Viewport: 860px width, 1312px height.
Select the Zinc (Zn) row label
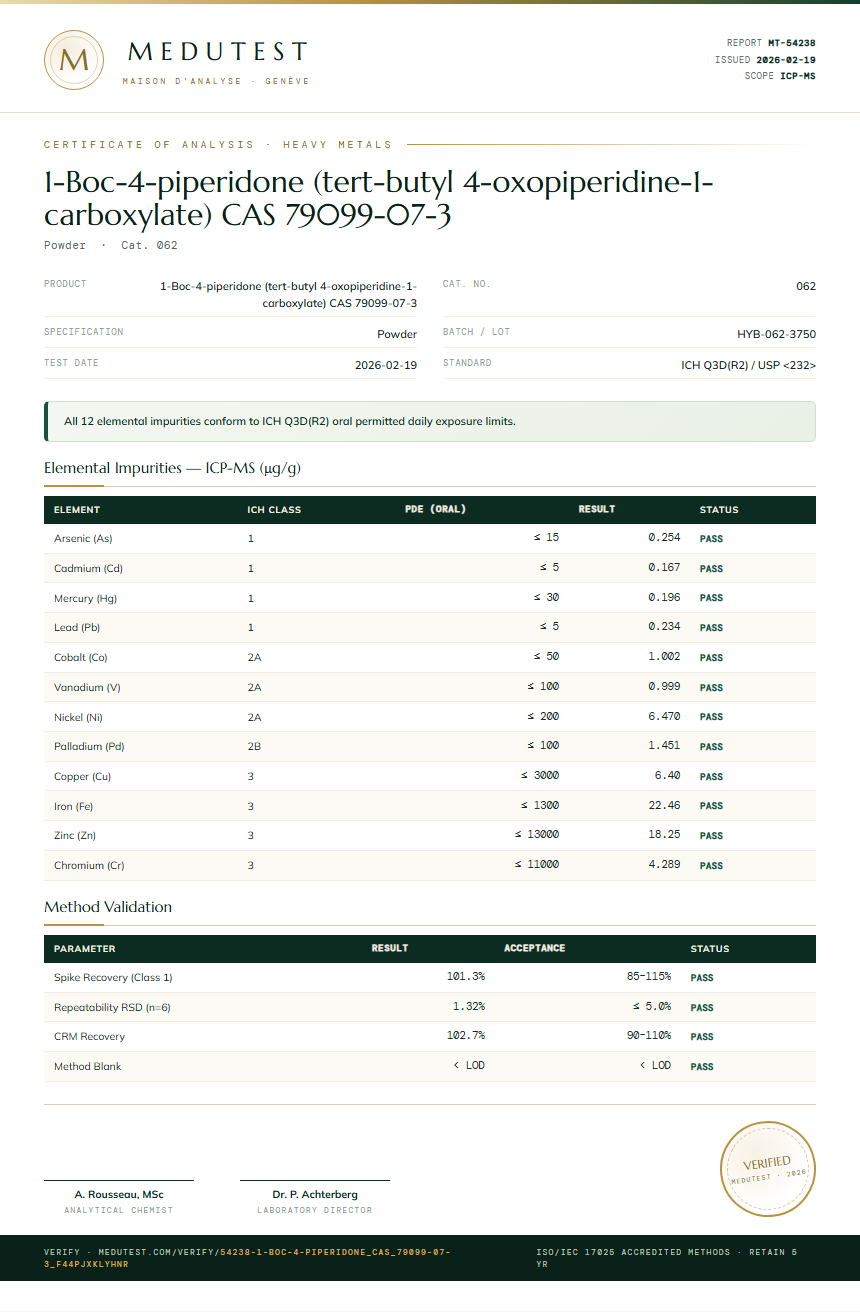pyautogui.click(x=75, y=835)
